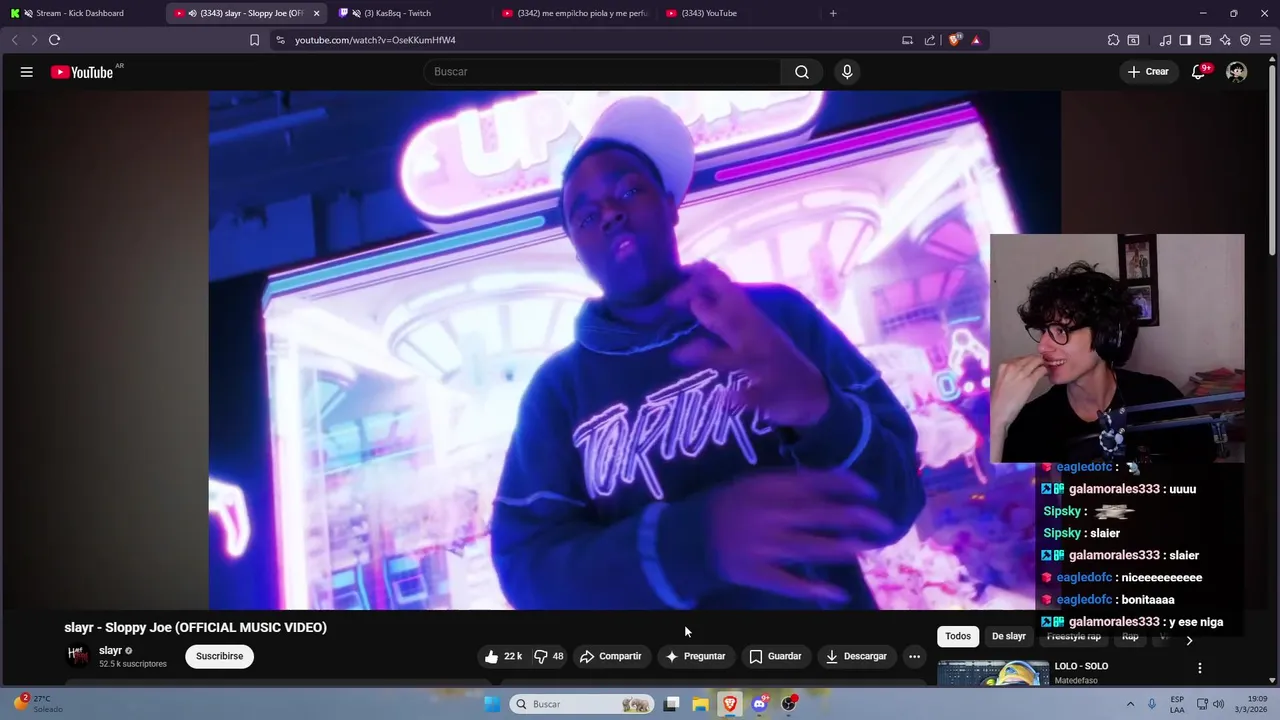
Task: Open the YouTube hamburger guide menu
Action: 27,72
